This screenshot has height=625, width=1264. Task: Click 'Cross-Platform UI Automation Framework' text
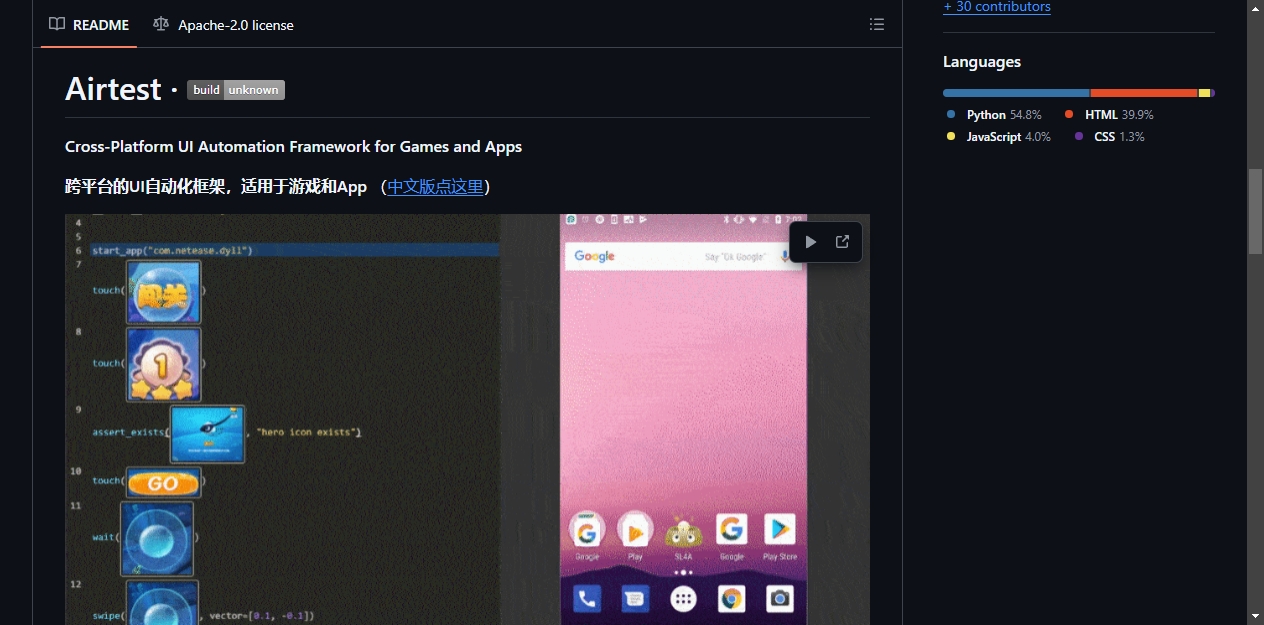(218, 147)
